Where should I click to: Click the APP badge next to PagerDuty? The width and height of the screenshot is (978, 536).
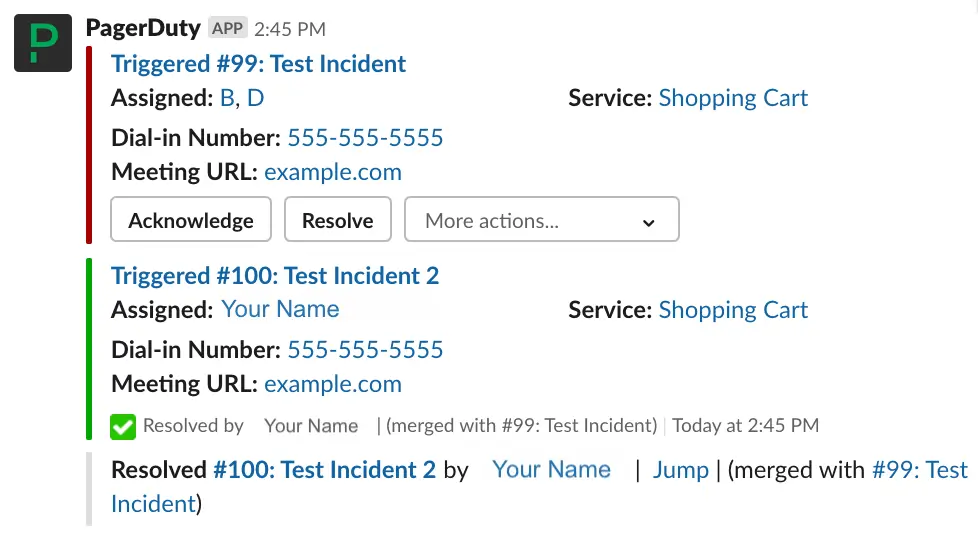(x=227, y=28)
